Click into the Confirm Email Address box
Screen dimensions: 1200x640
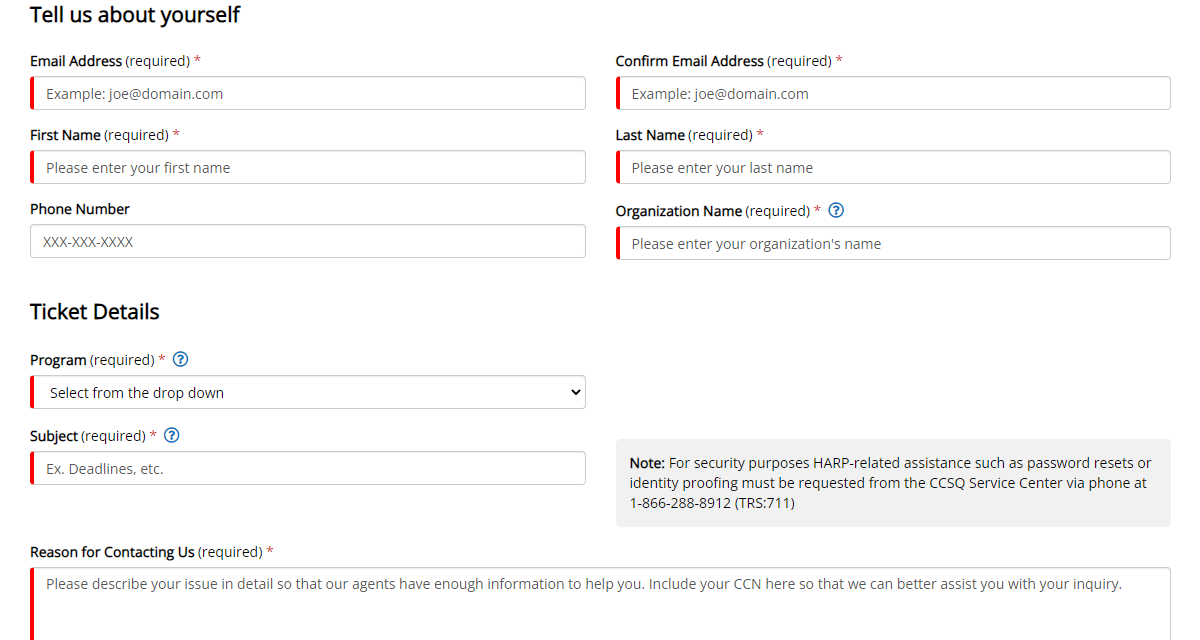pos(893,94)
